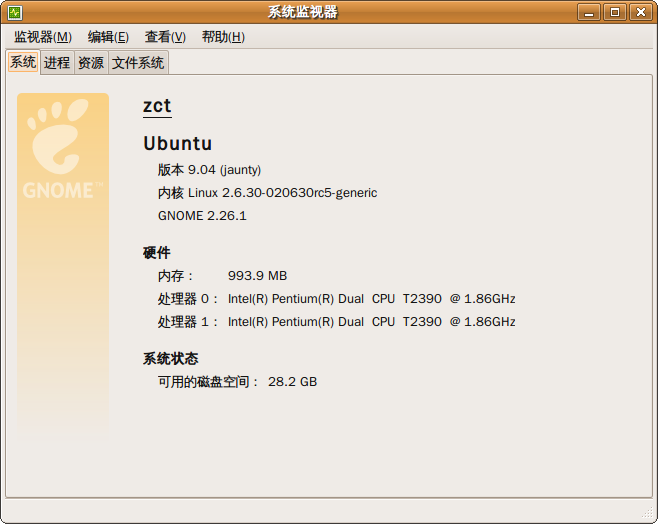Maximize the System Monitor window
Viewport: 658px width, 524px height.
point(615,12)
